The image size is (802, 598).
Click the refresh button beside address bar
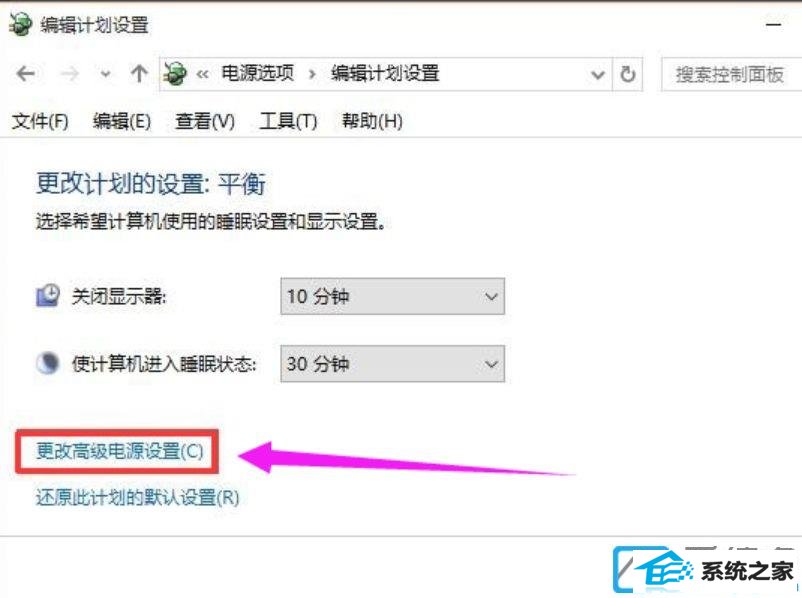pyautogui.click(x=628, y=75)
